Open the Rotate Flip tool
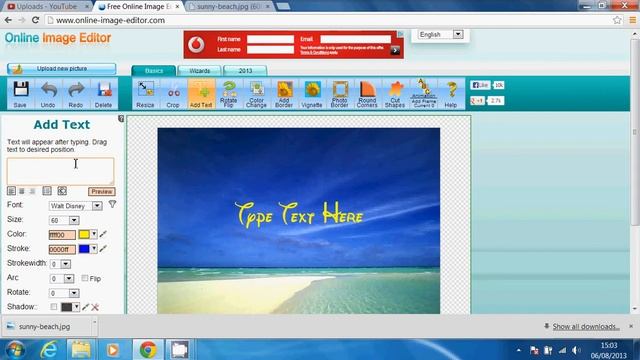The height and width of the screenshot is (360, 640). pyautogui.click(x=229, y=94)
